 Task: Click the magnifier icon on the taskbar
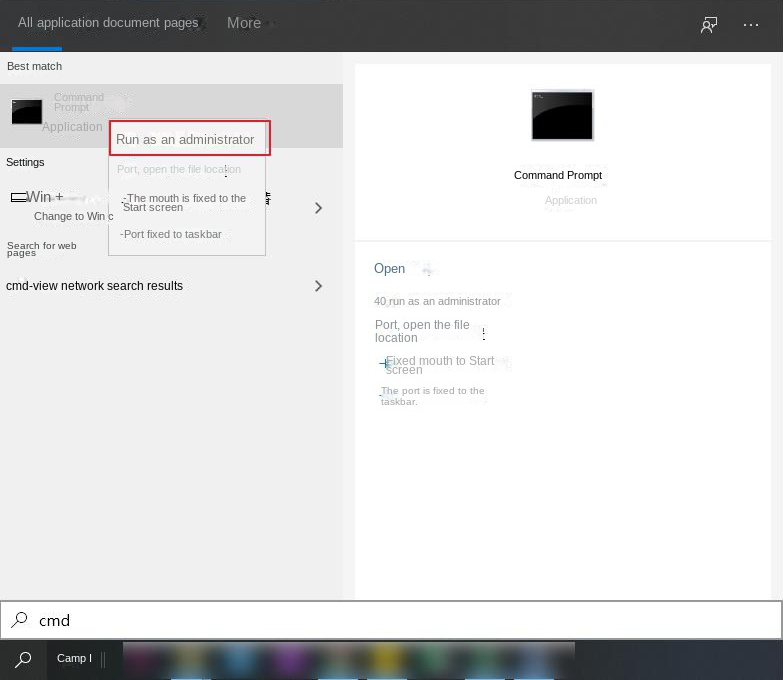tap(23, 659)
